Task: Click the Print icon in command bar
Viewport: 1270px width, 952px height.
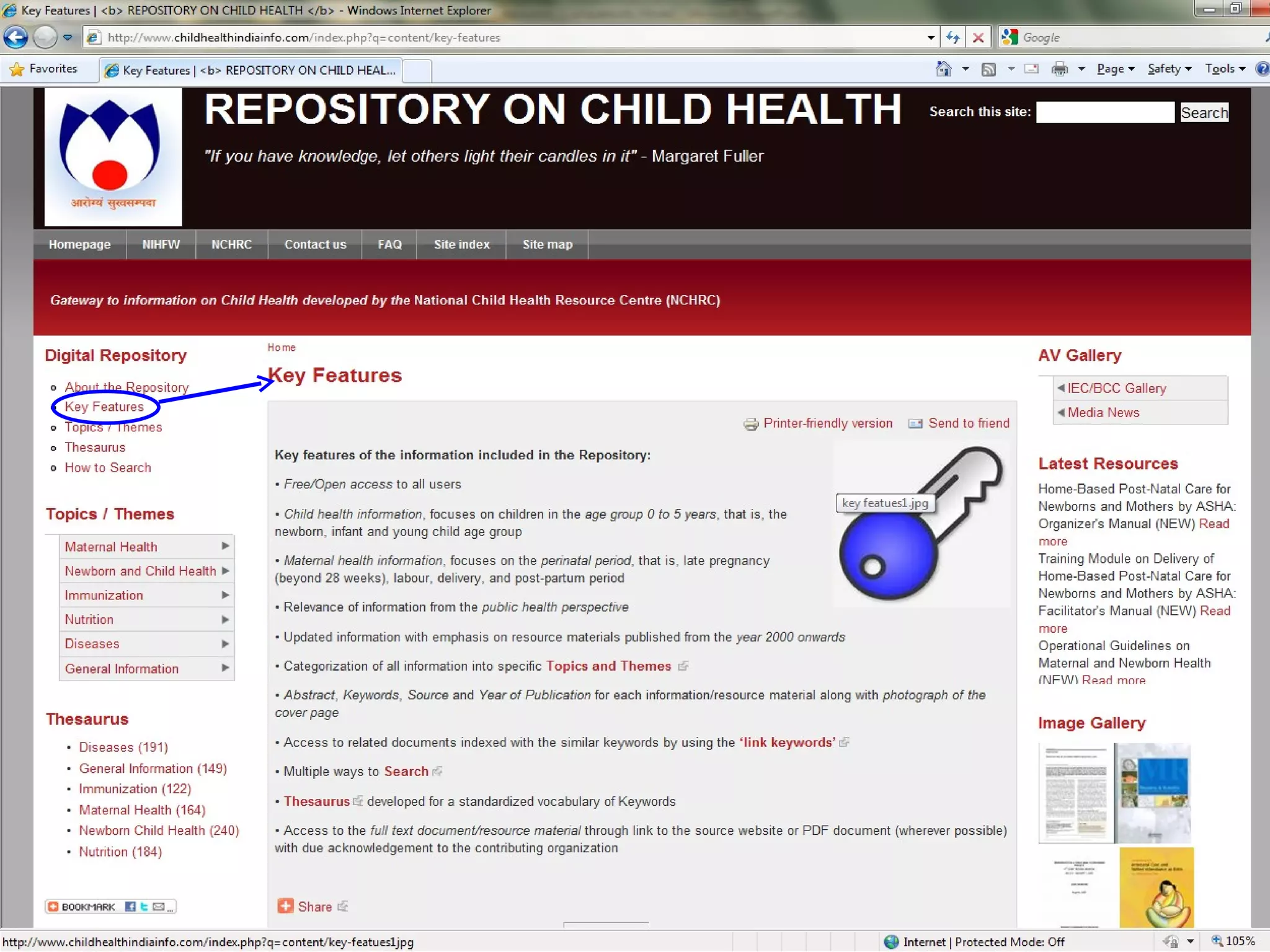Action: tap(1059, 69)
